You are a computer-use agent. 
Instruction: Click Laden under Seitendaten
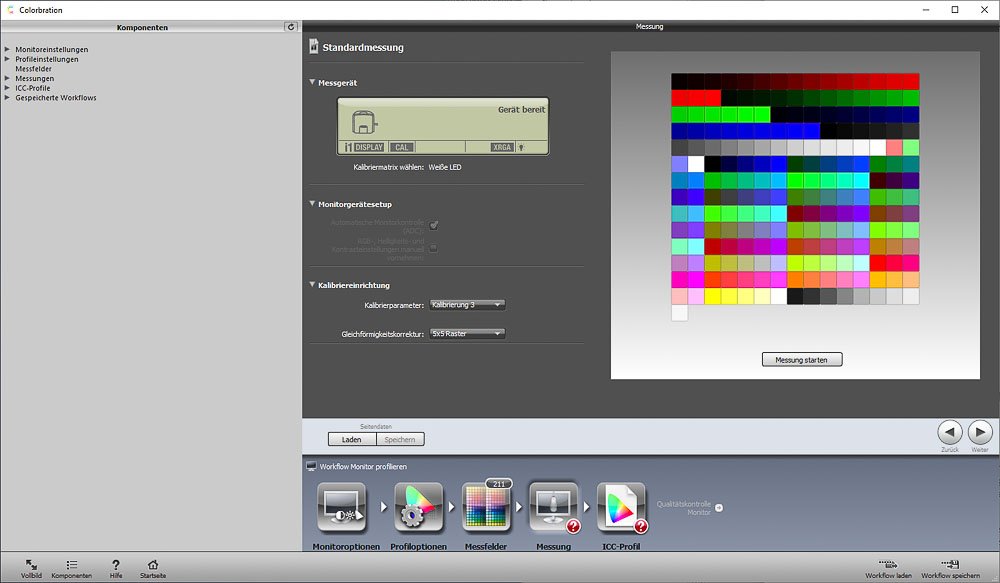click(352, 439)
